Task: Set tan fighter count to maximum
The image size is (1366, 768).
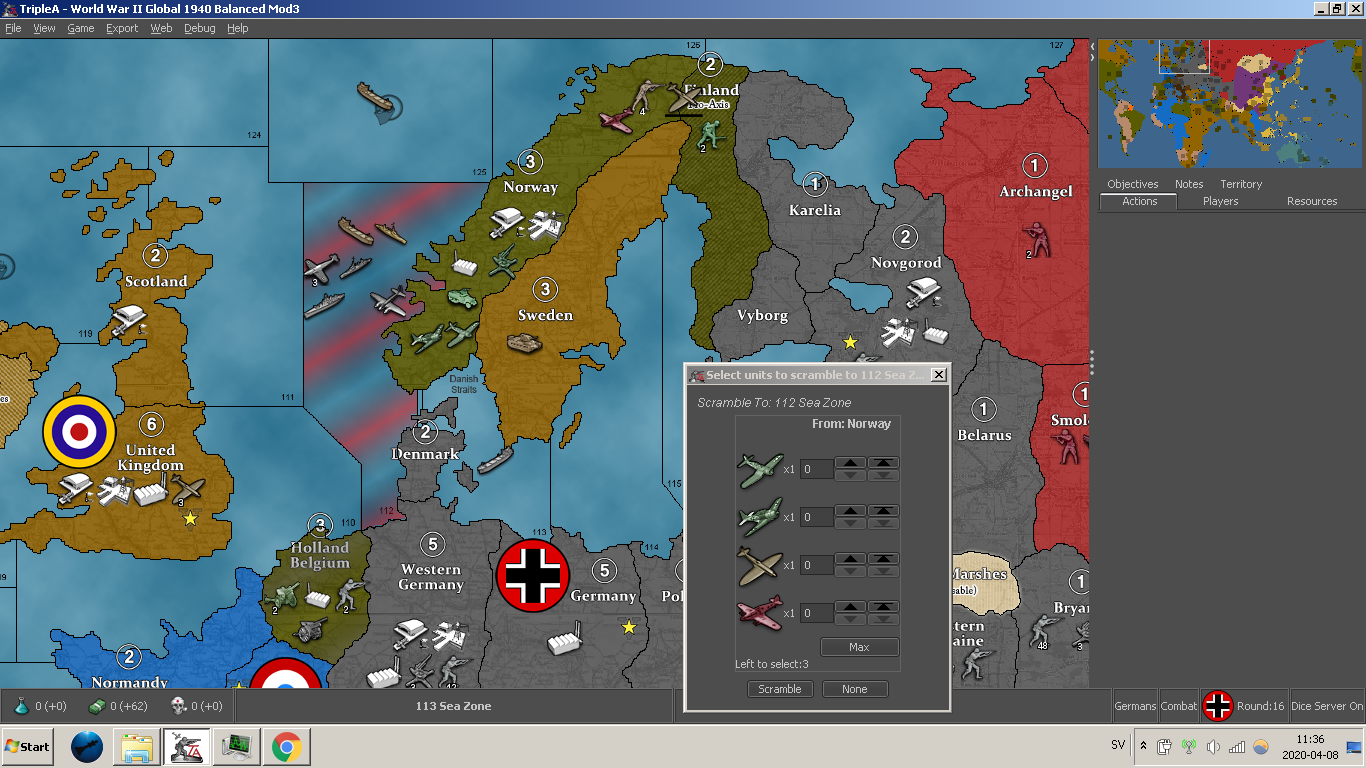Action: click(x=883, y=559)
